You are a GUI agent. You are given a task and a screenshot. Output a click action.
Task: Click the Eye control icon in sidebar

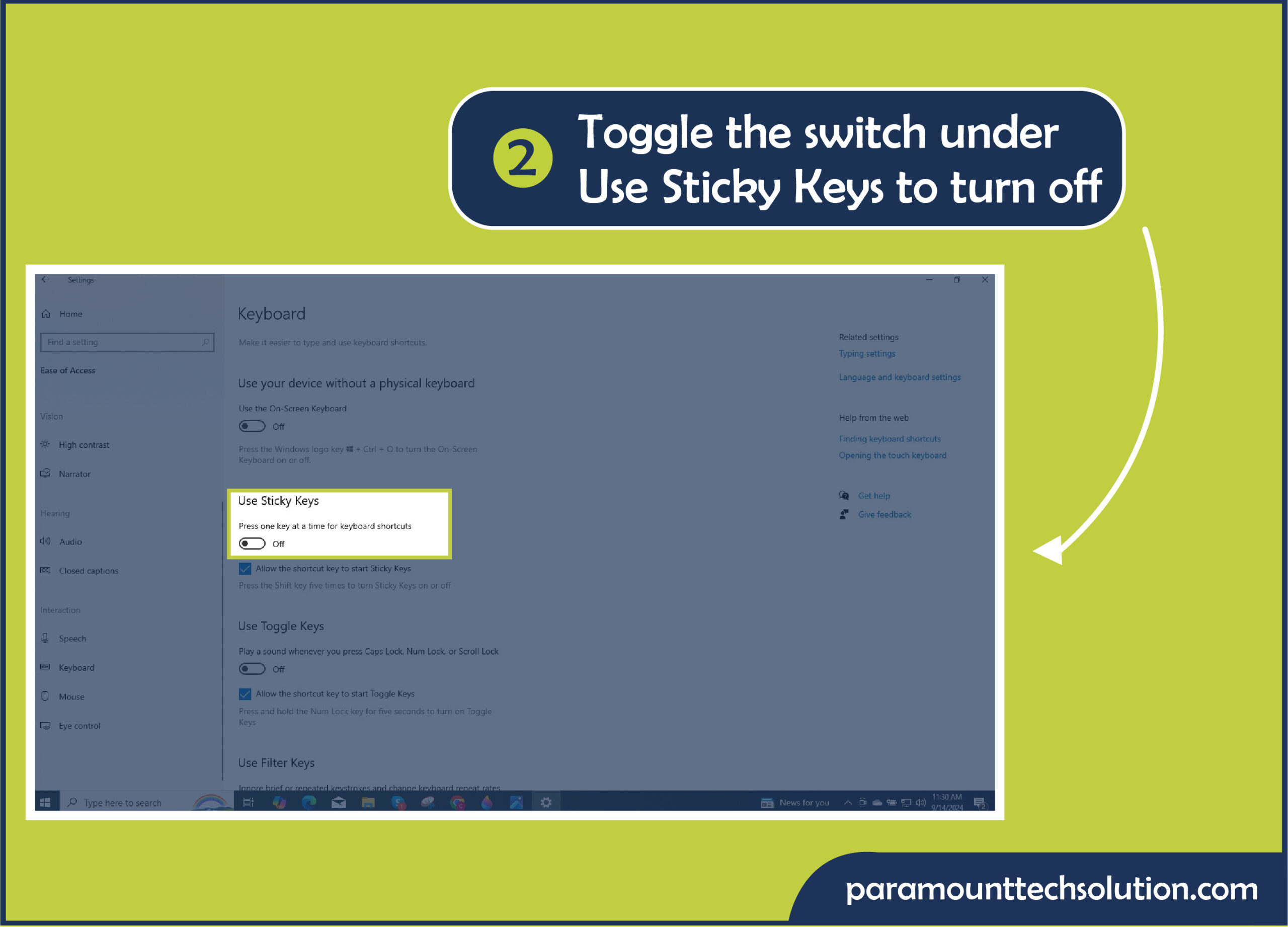tap(57, 726)
